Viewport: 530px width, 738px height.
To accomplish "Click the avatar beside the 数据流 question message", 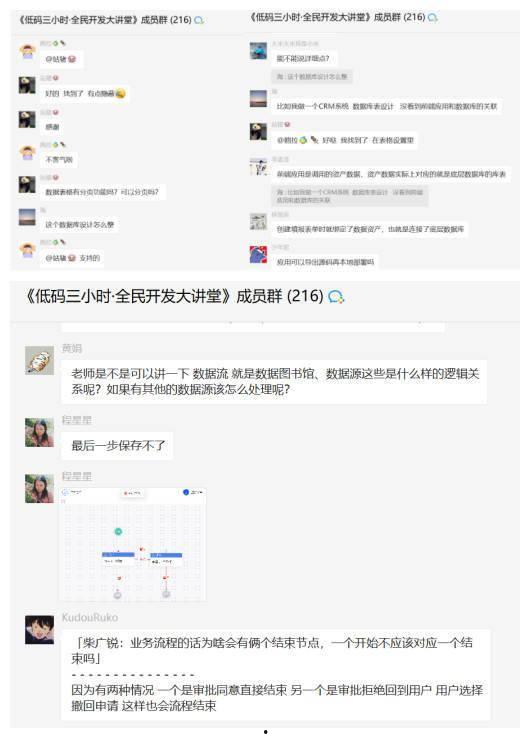I will (39, 361).
